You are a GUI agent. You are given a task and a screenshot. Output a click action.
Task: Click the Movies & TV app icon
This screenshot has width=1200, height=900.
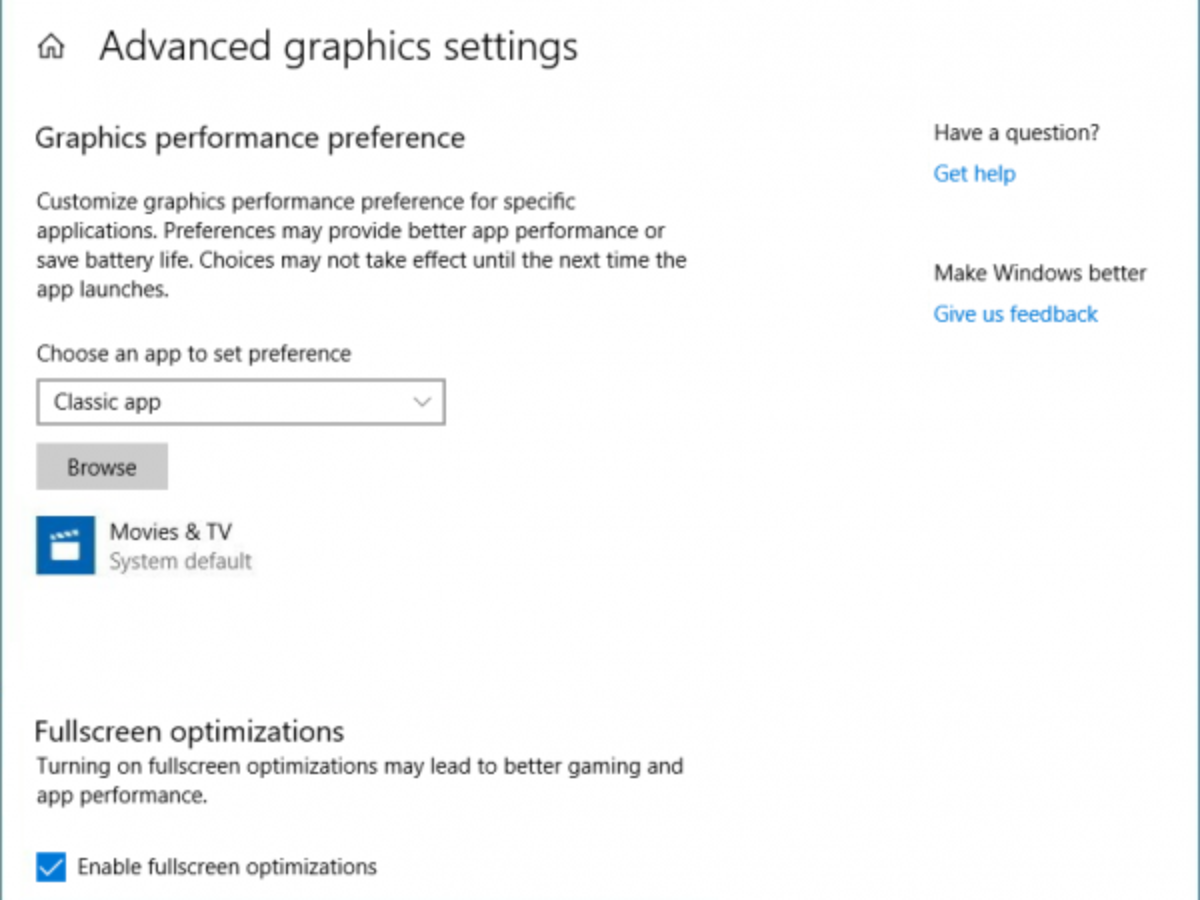[x=66, y=545]
